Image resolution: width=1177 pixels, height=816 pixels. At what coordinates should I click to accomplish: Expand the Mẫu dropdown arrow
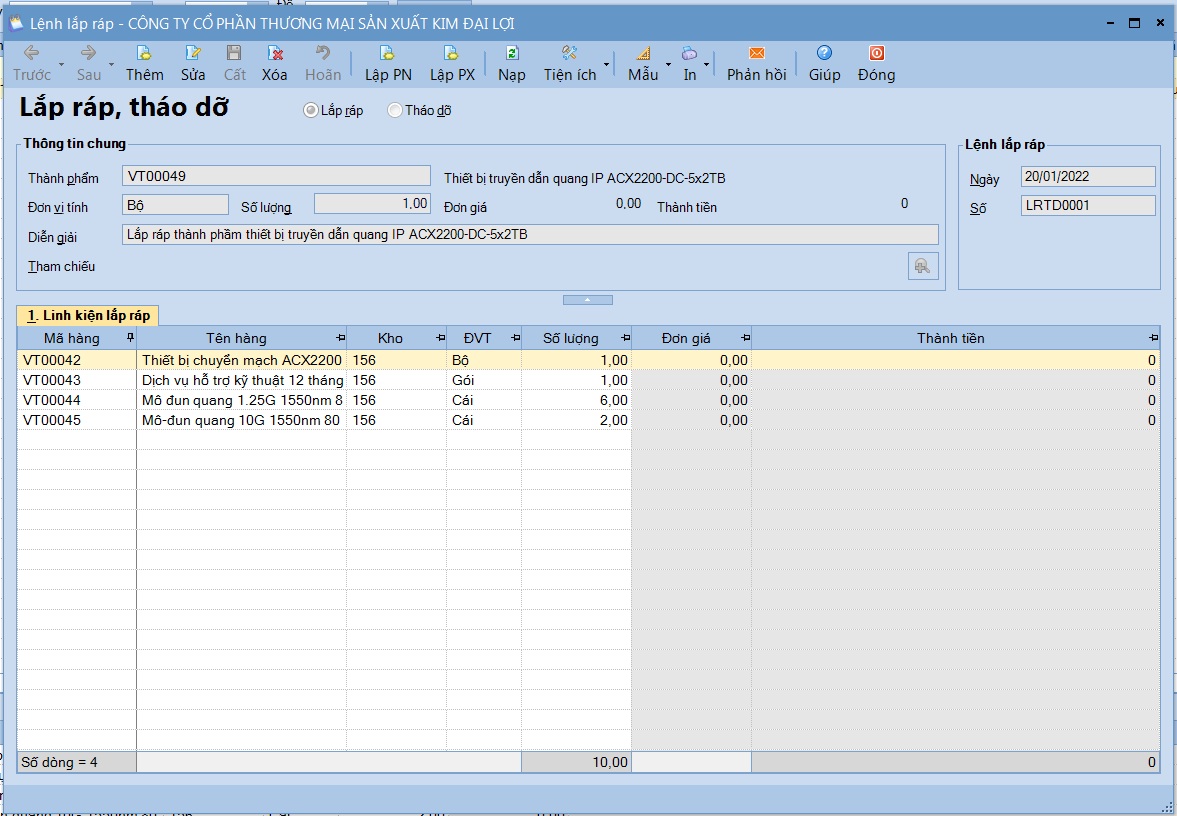(668, 65)
